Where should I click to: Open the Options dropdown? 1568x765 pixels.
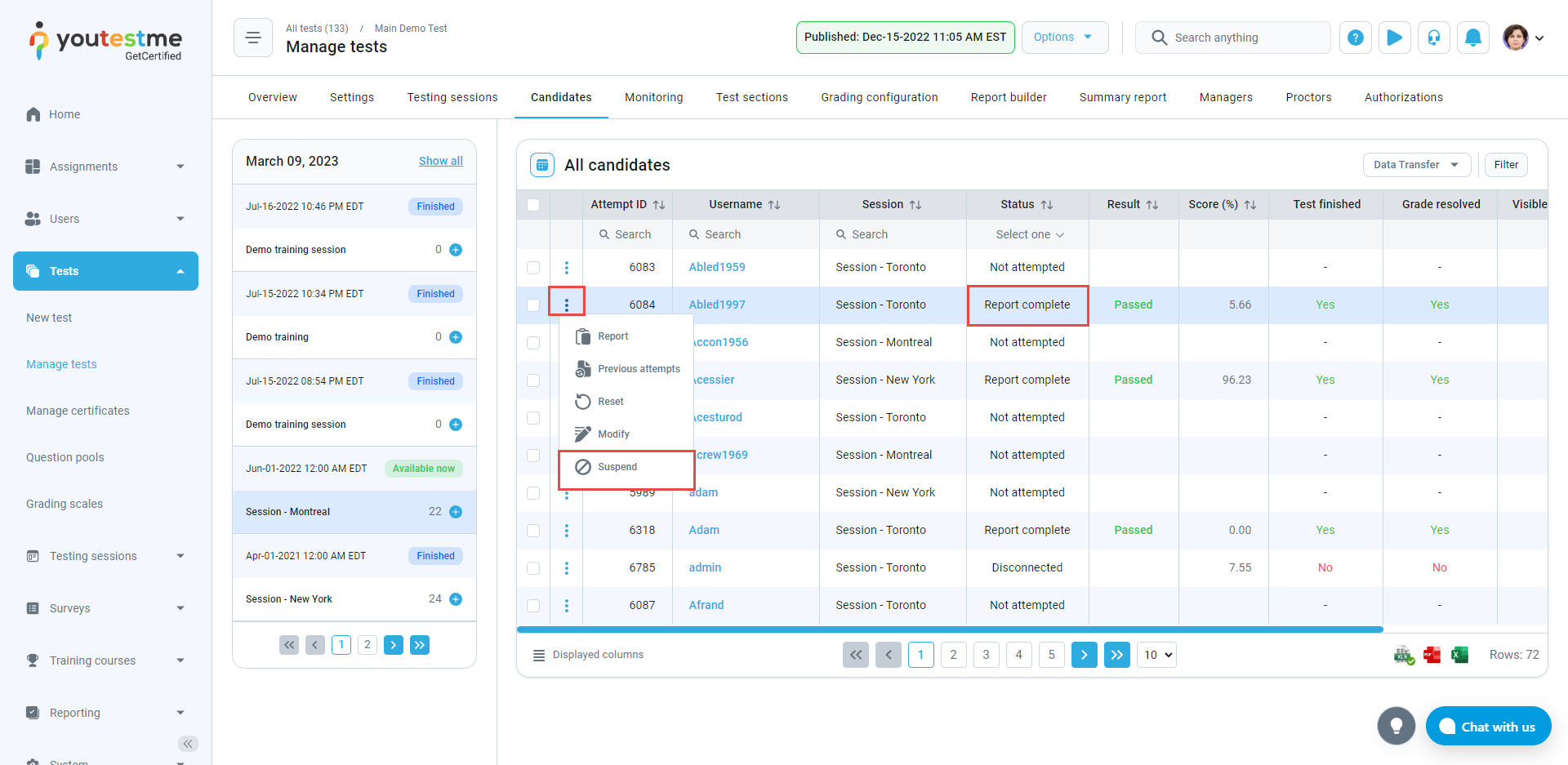click(x=1064, y=38)
